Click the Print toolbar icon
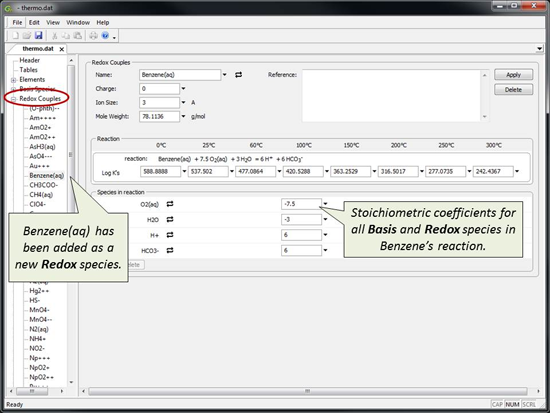 [93, 35]
